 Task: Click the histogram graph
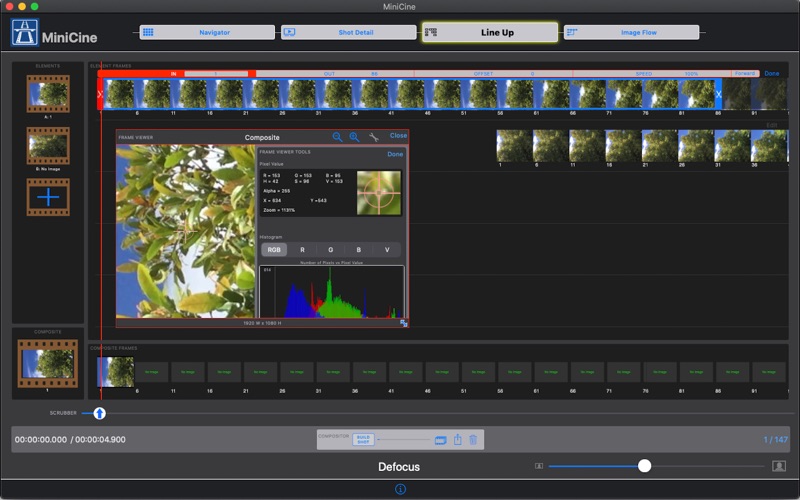pos(332,292)
